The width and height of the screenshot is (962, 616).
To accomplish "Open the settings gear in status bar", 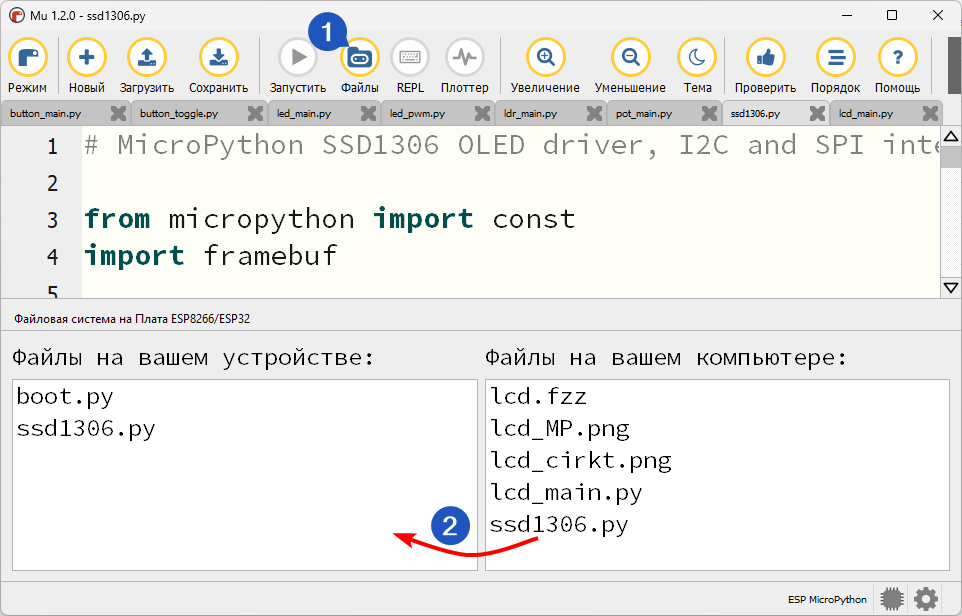I will [926, 599].
